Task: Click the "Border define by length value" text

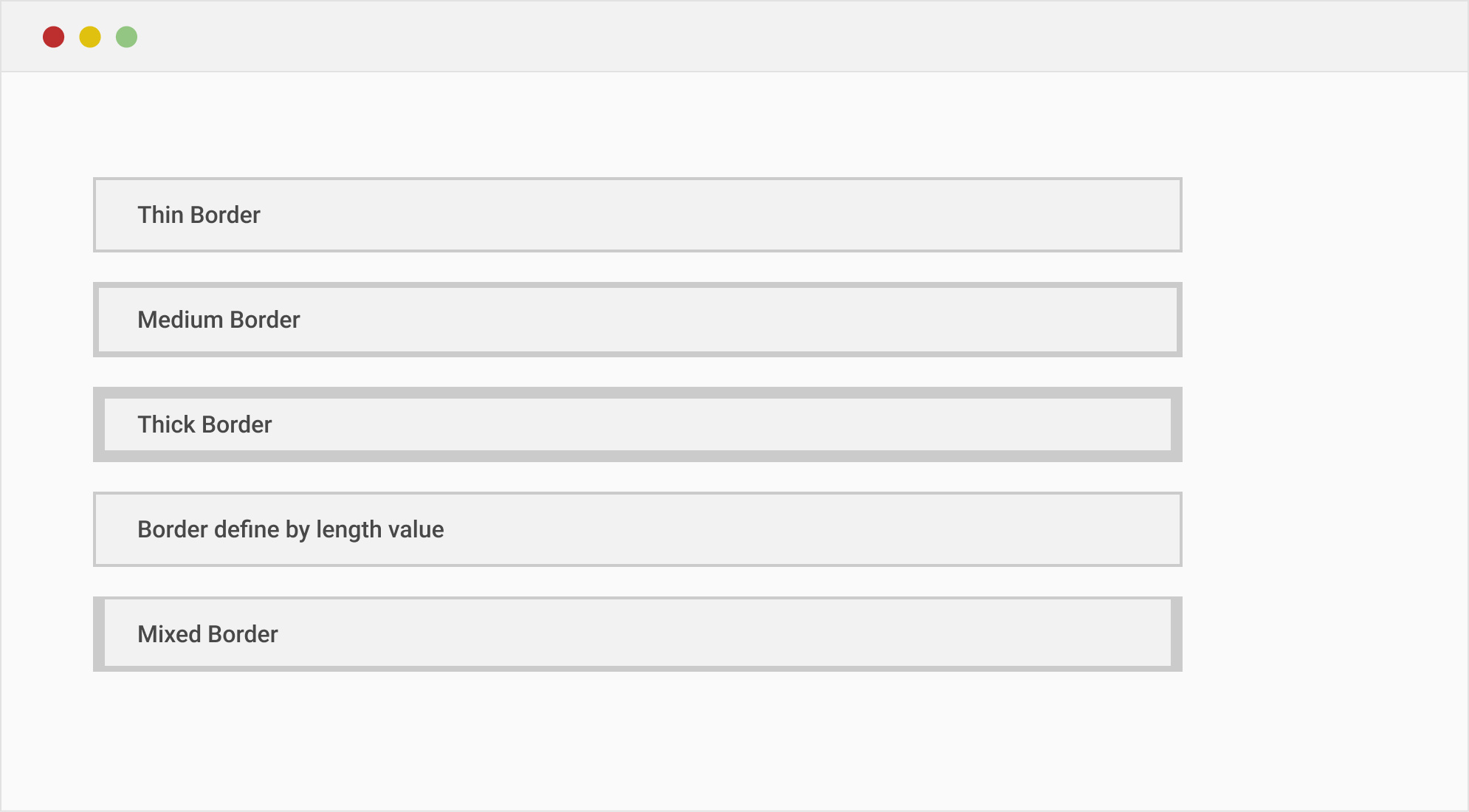Action: [x=290, y=529]
